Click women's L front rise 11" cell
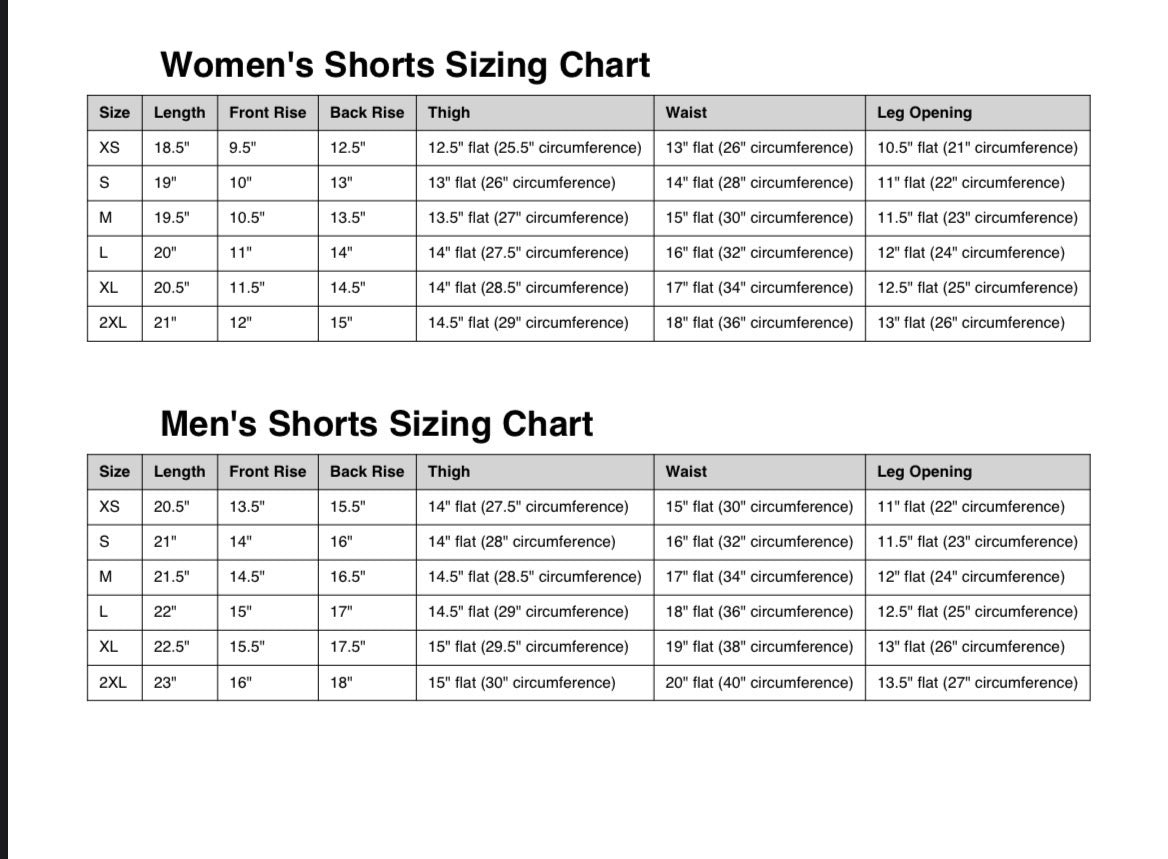Image resolution: width=1168 pixels, height=859 pixels. tap(267, 253)
